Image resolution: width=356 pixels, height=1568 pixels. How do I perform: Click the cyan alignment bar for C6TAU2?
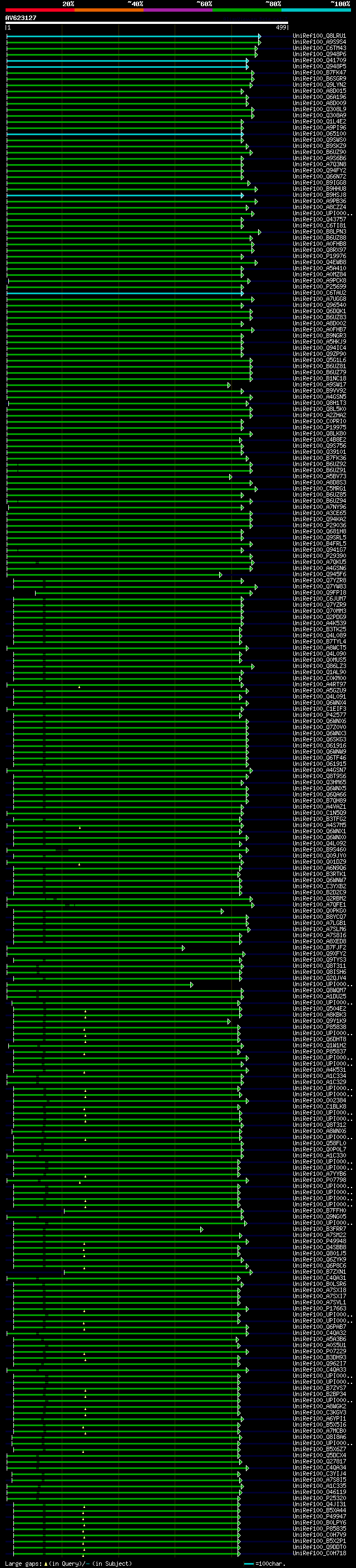(x=125, y=293)
